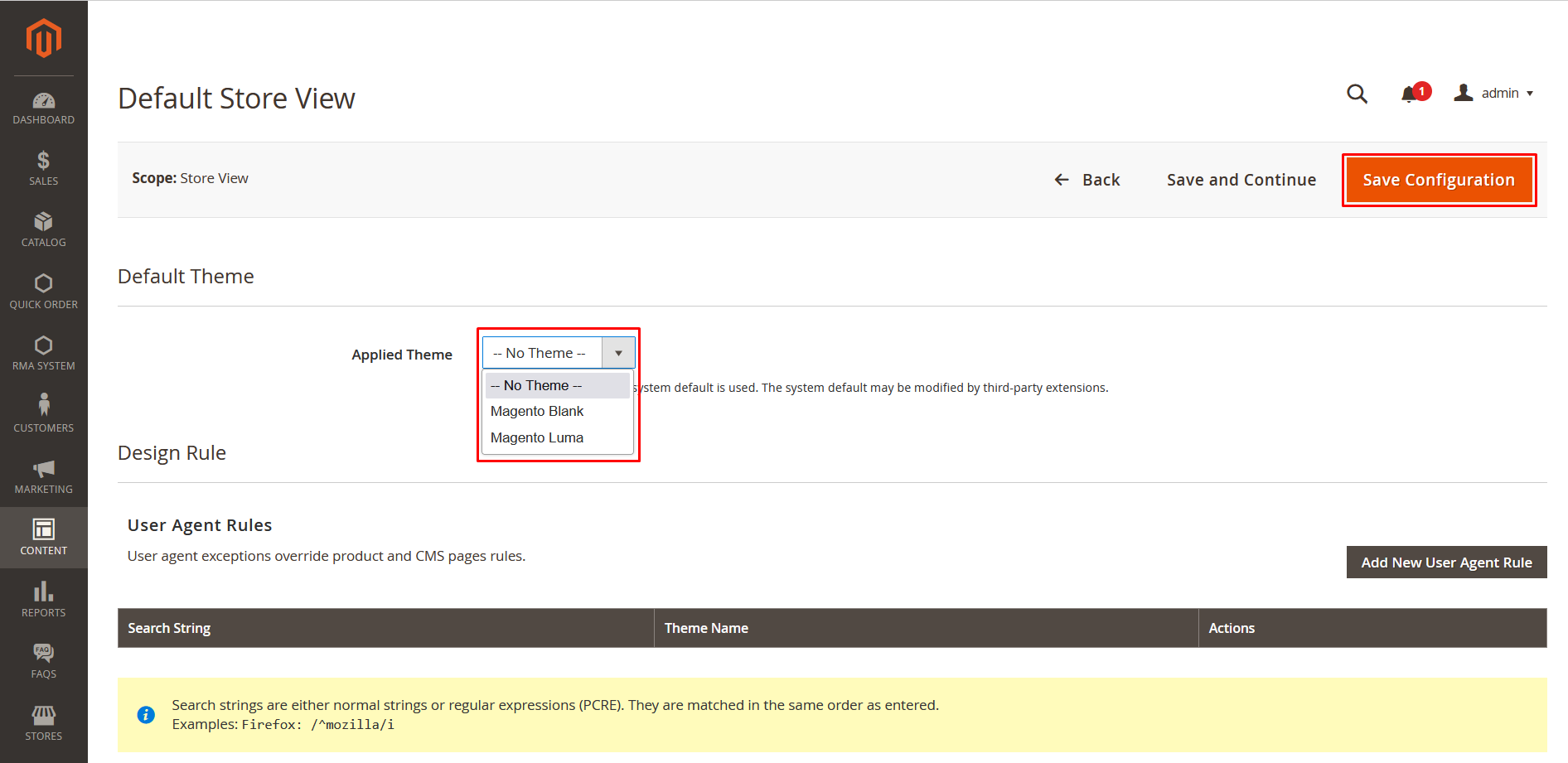Click Add New User Agent Rule
This screenshot has height=763, width=1568.
click(x=1446, y=563)
